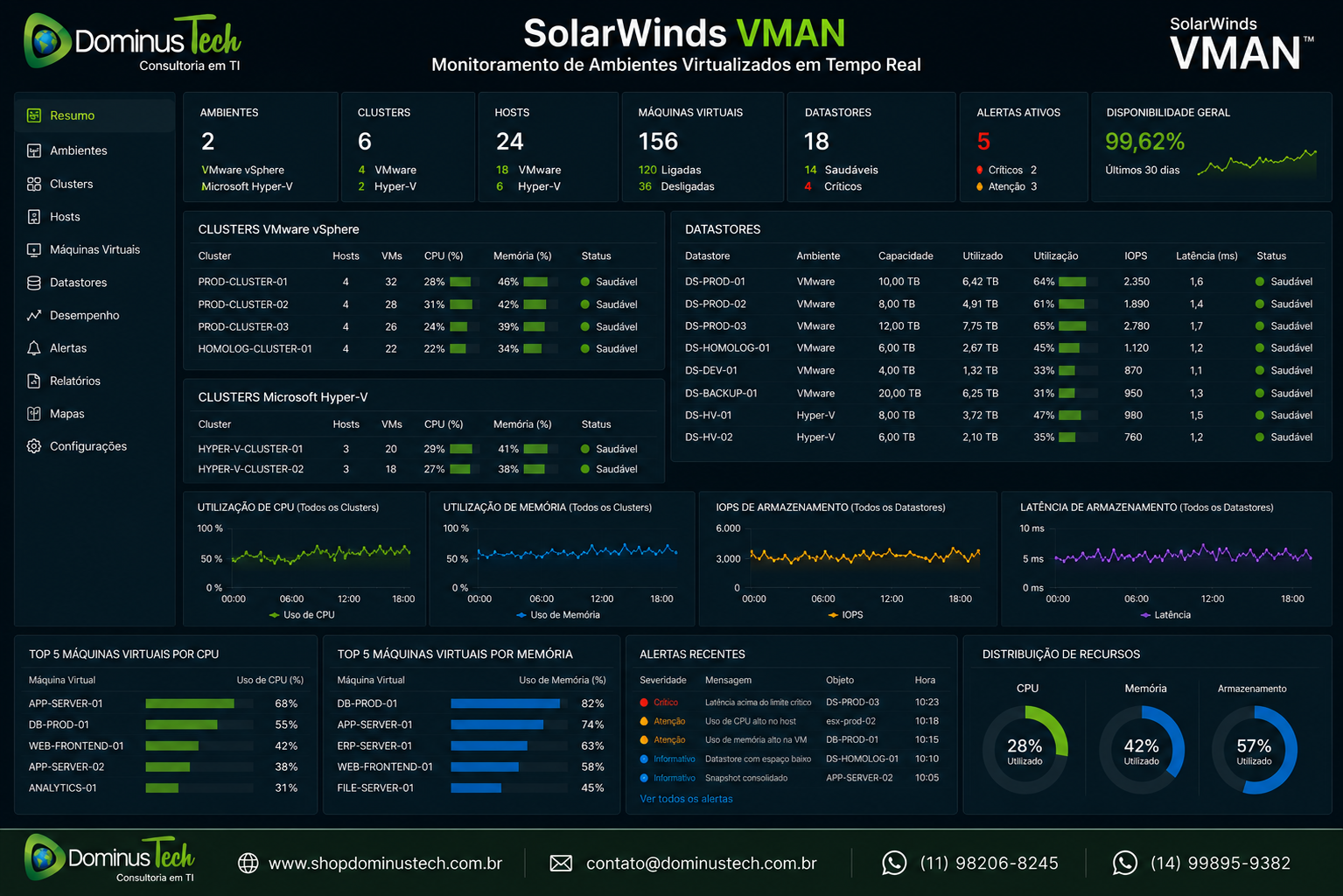Click utilization bar for DS-PROD-01
This screenshot has height=896, width=1343.
pos(1077,282)
